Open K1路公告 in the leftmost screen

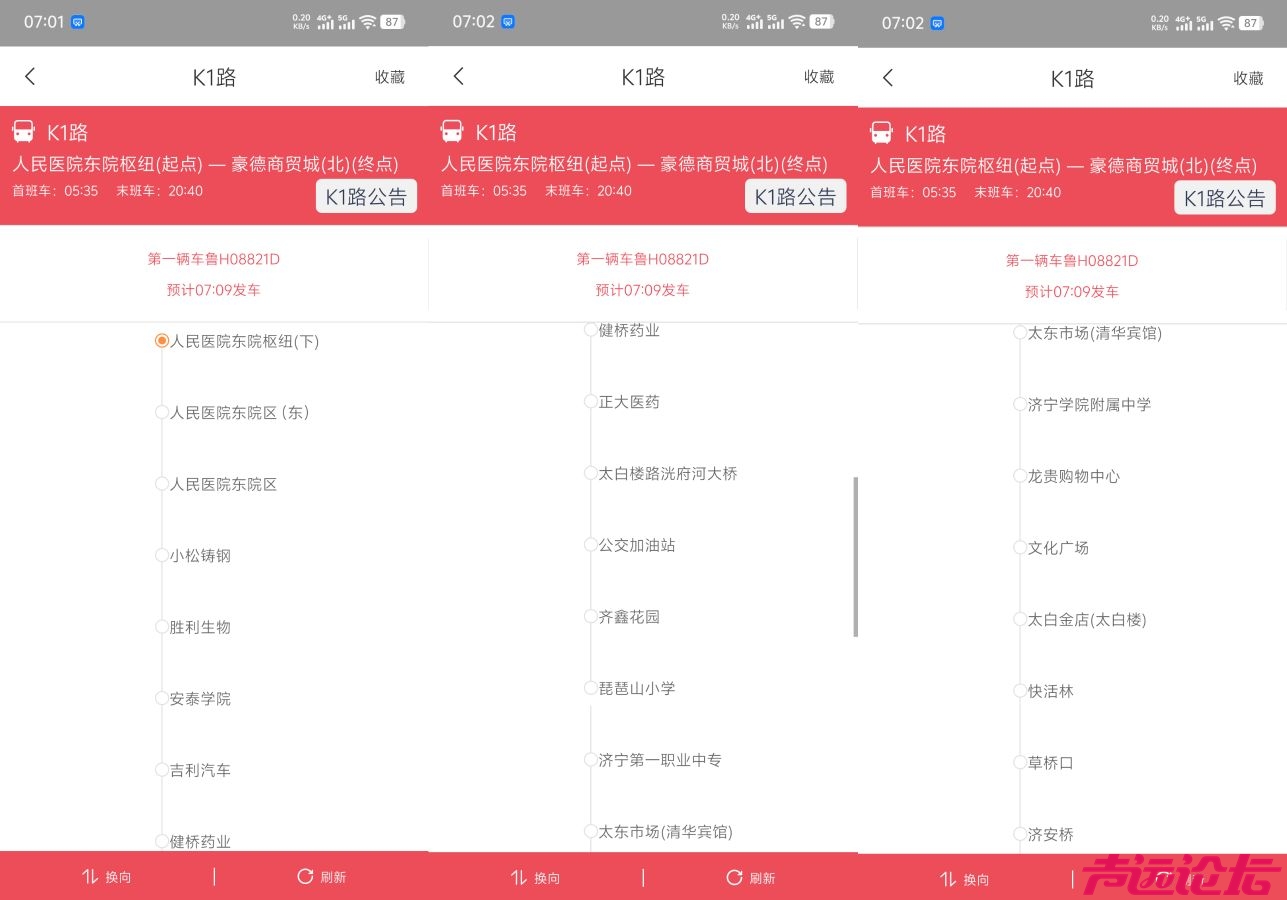(x=366, y=197)
